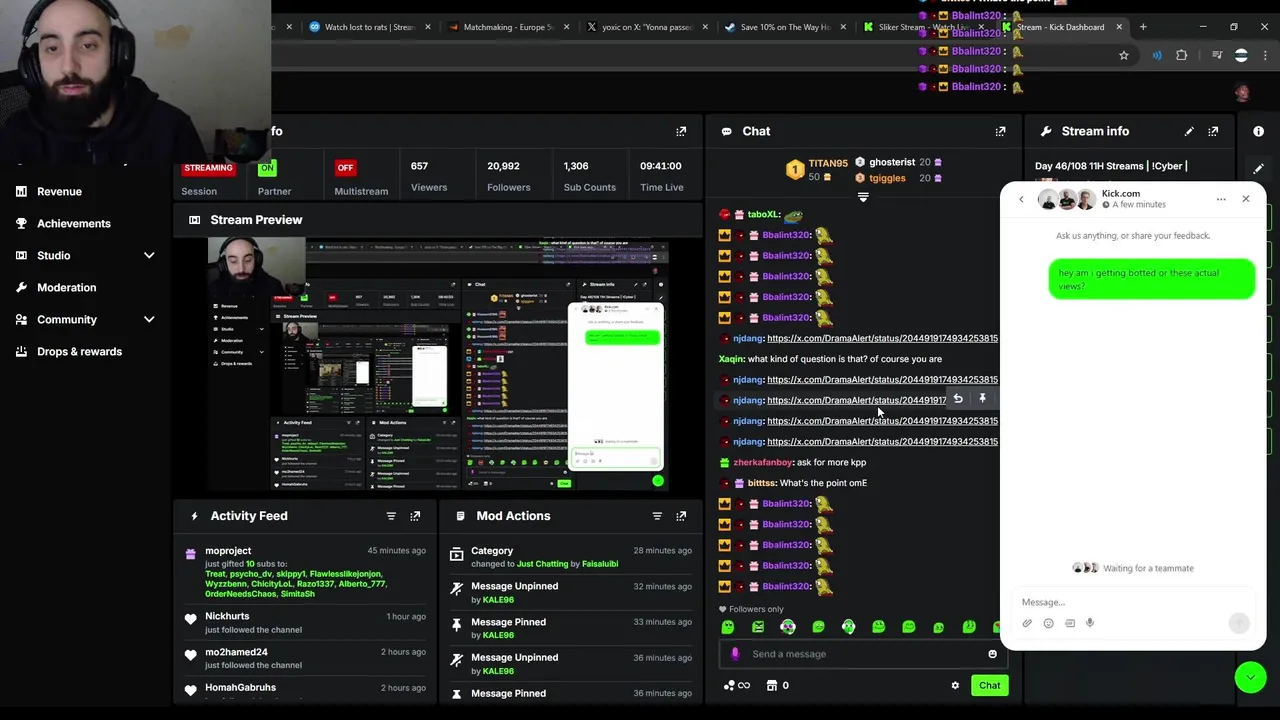Go to Moderation in the sidebar
The image size is (1280, 720).
(x=66, y=287)
